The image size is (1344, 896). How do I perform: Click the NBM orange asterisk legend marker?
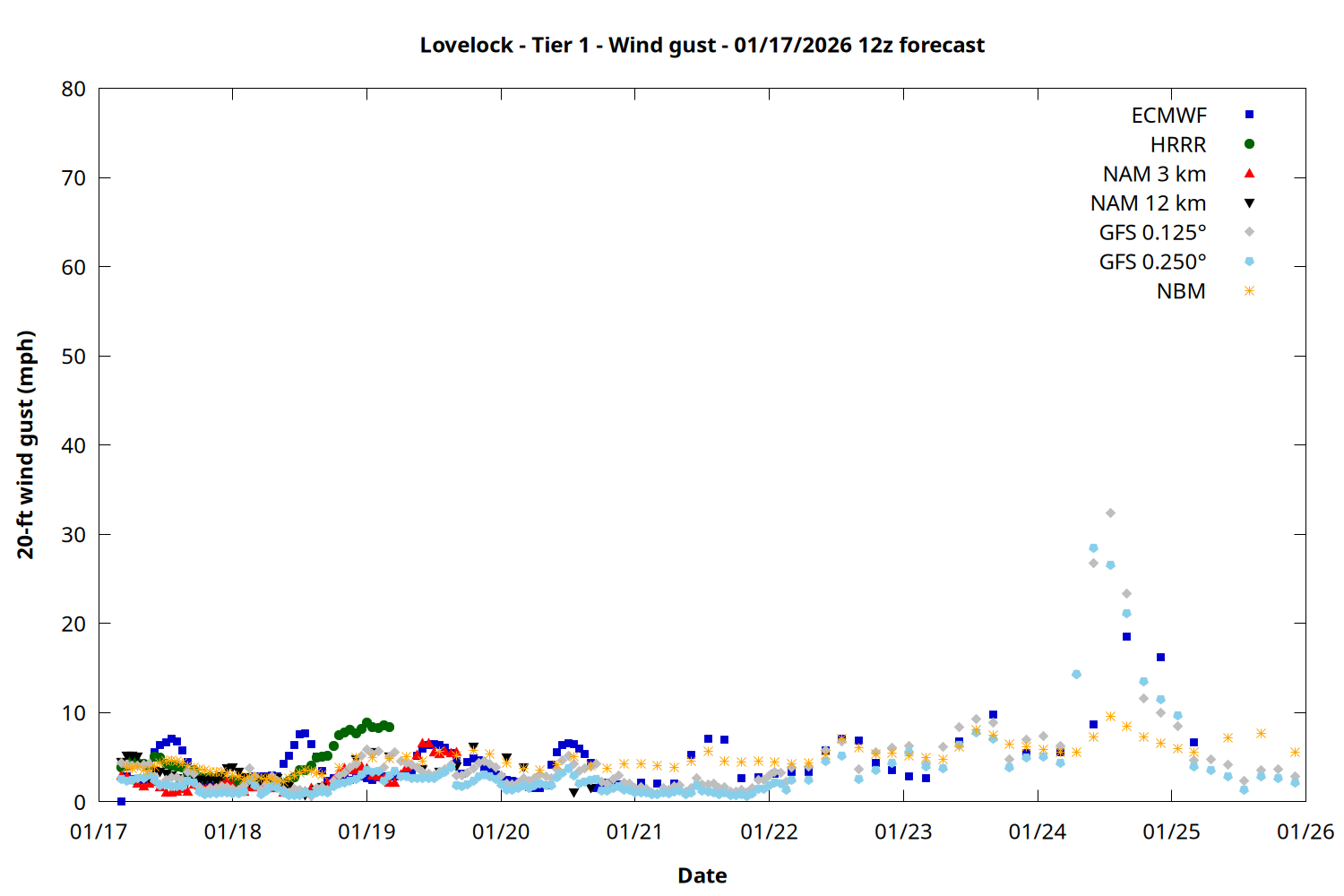1249,291
